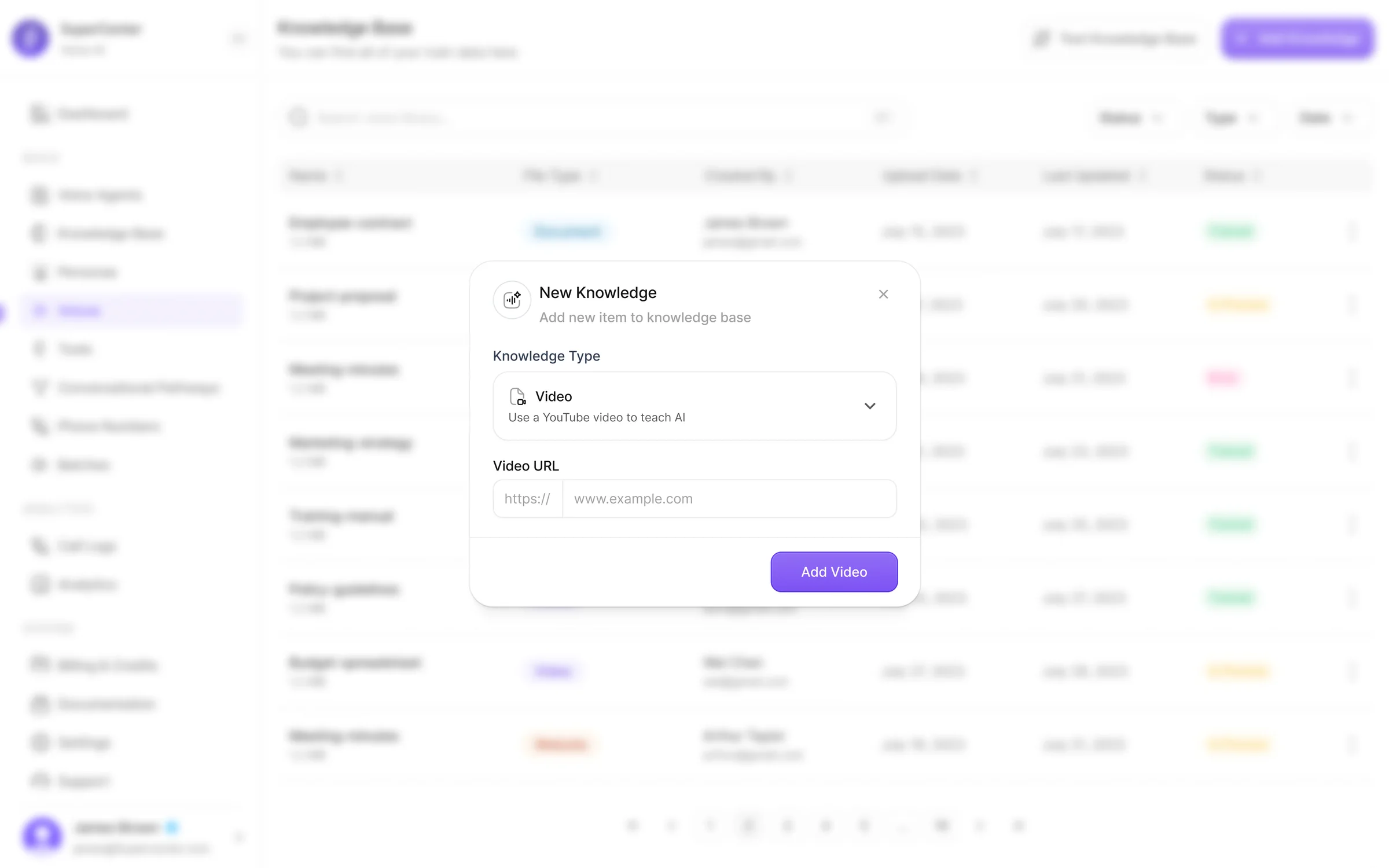Open Documentation from the sidebar menu
The image size is (1389, 868).
[39, 704]
